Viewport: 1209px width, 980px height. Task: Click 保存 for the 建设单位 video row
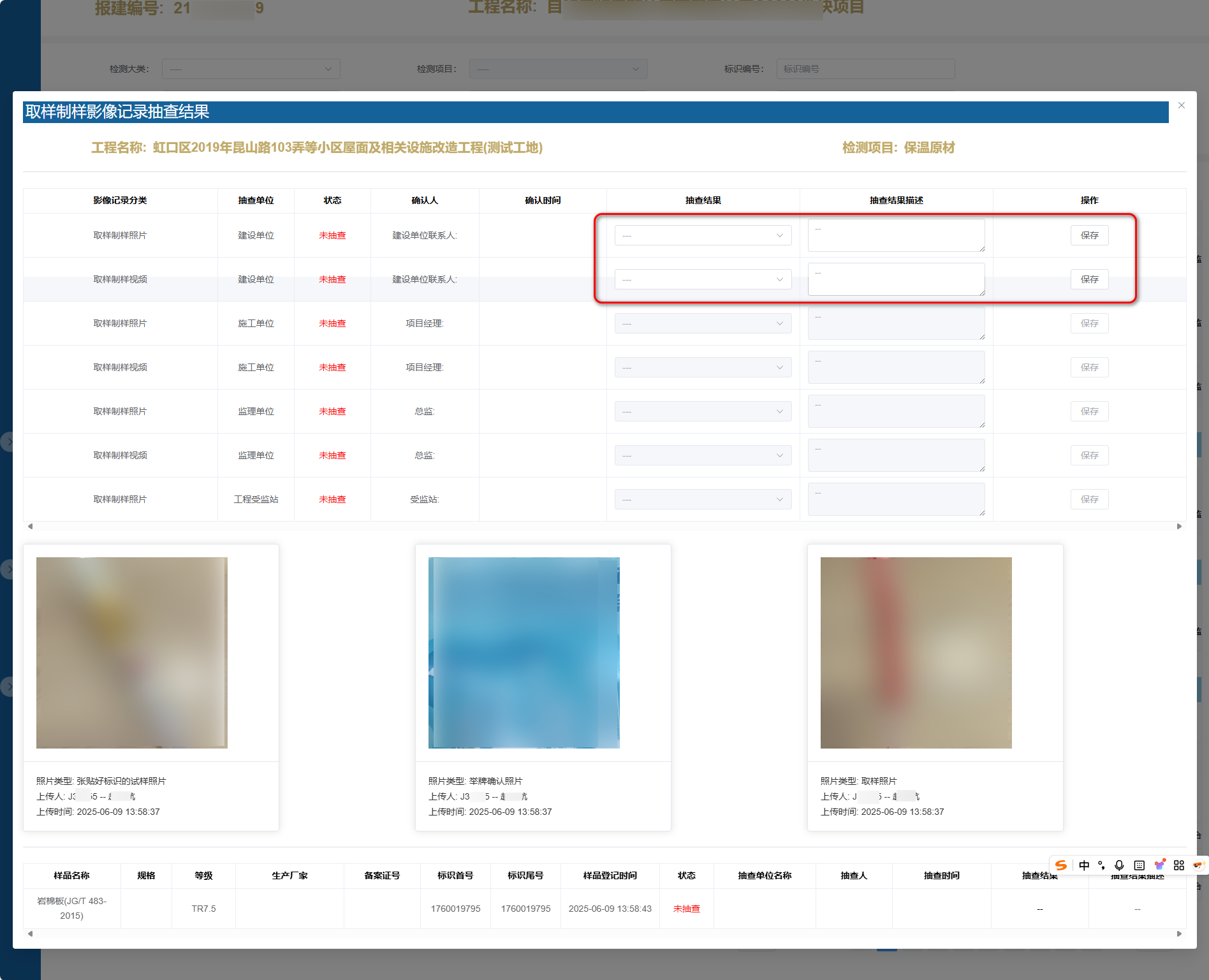(x=1089, y=279)
